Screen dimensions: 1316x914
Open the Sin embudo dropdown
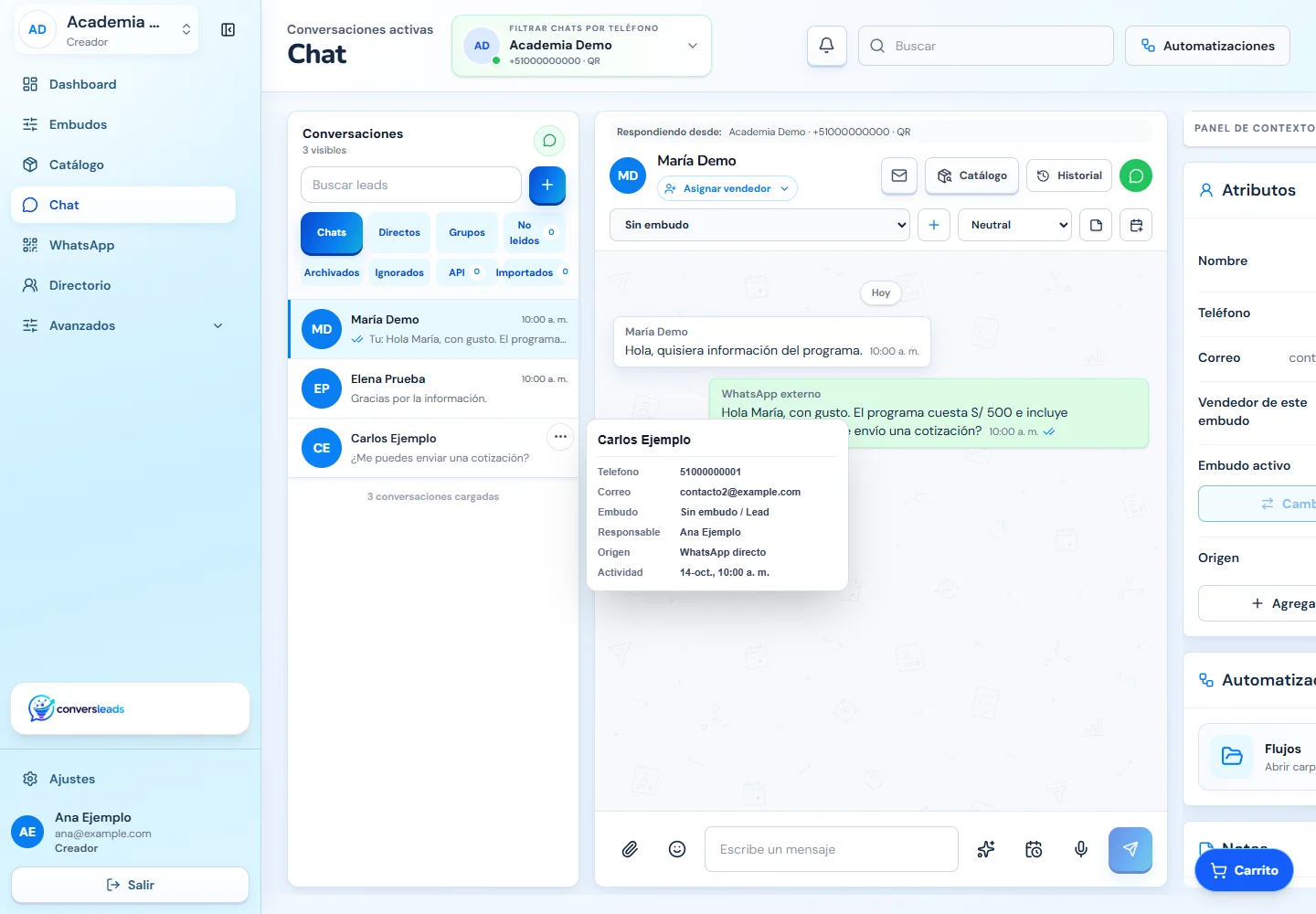(759, 225)
